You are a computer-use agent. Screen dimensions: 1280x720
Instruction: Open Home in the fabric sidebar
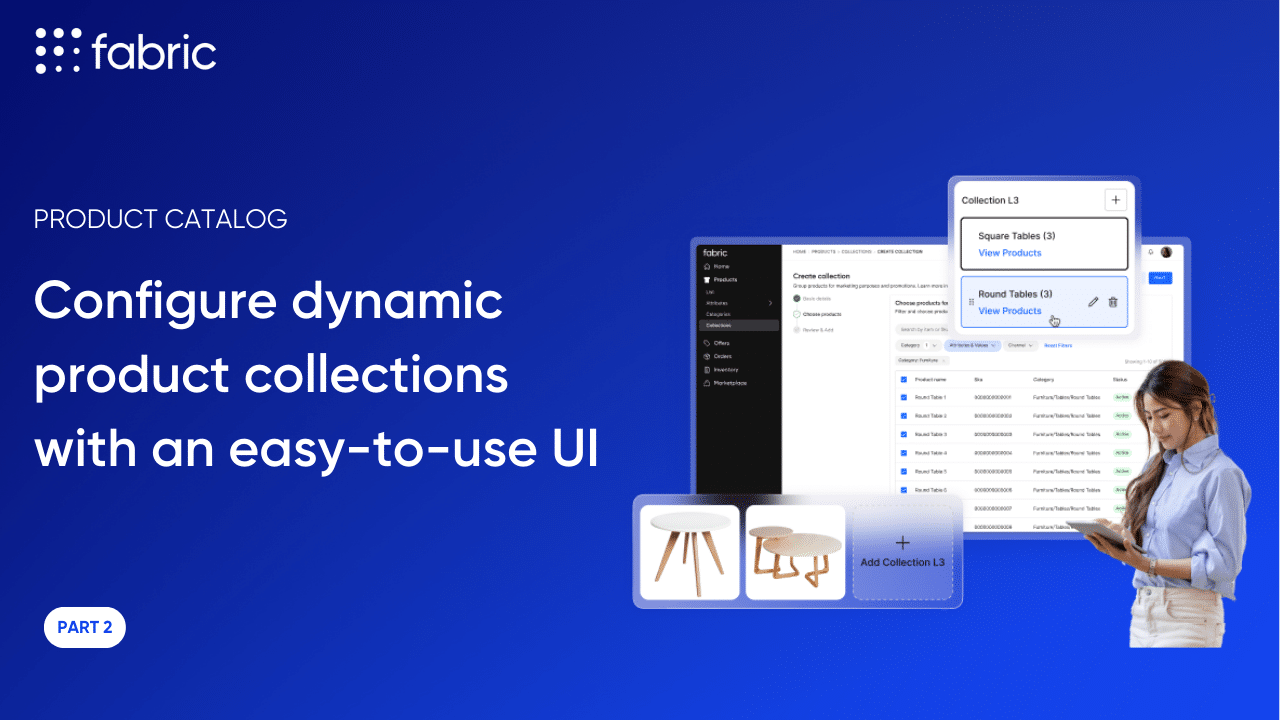click(x=720, y=267)
